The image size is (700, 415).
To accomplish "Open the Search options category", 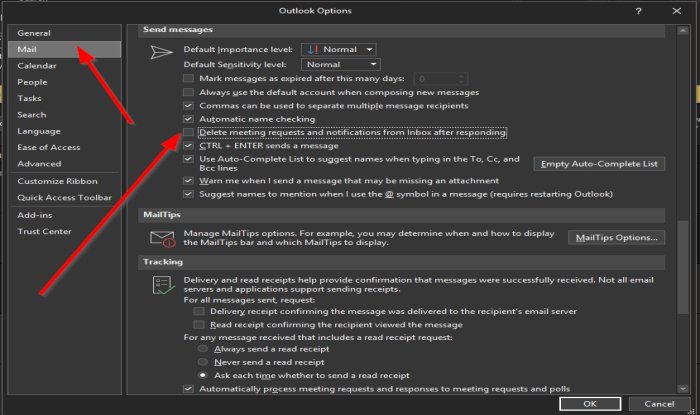I will click(65, 115).
